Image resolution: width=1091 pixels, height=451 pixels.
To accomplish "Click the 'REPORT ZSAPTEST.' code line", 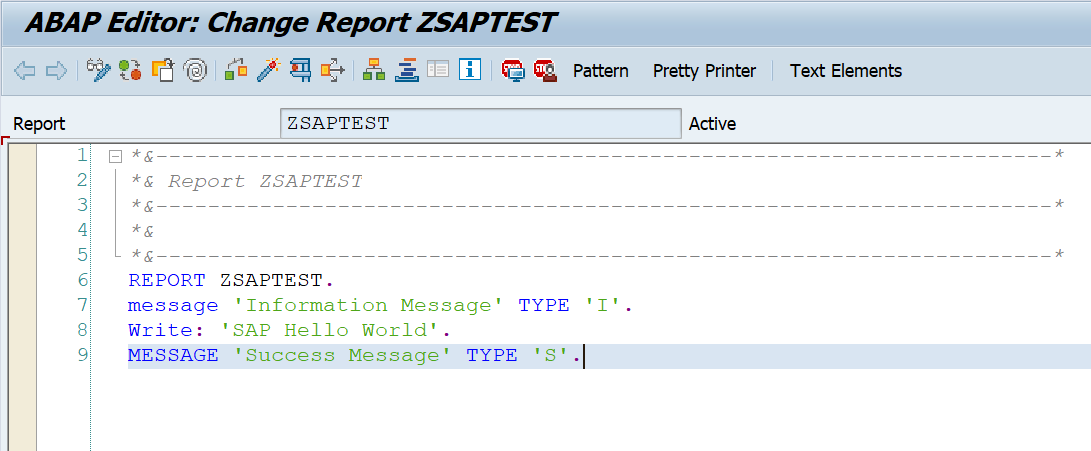I will pyautogui.click(x=232, y=280).
